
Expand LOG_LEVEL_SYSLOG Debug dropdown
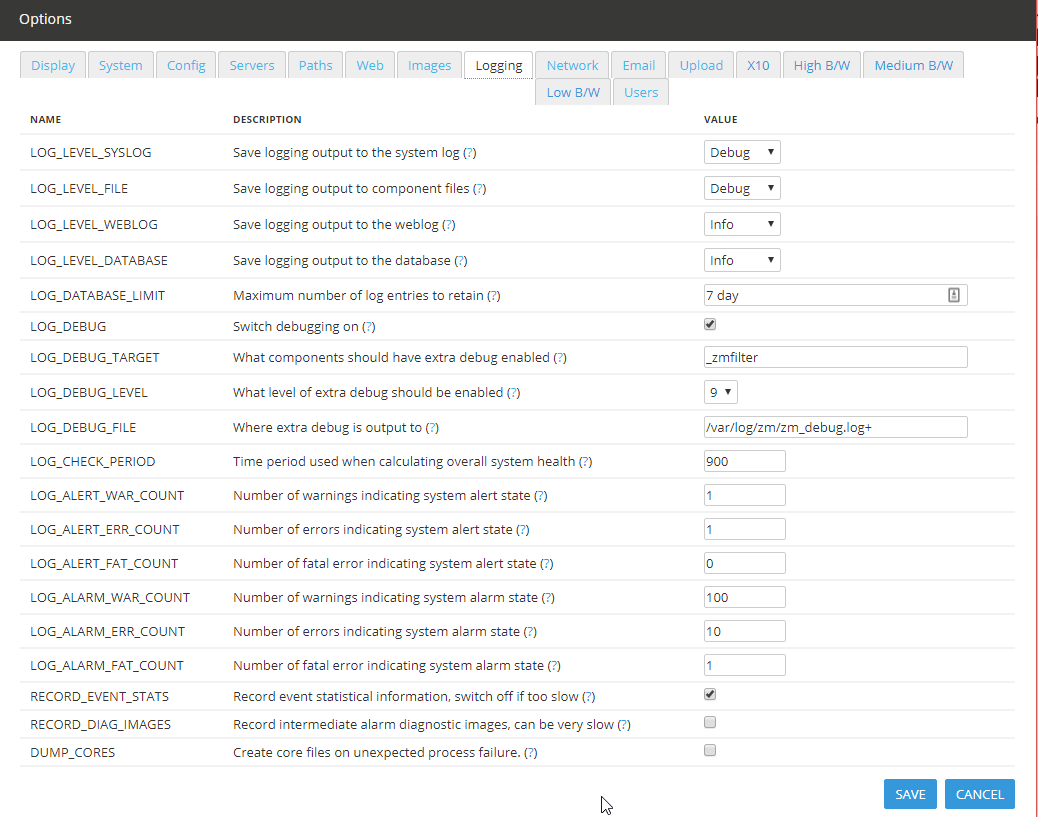point(741,152)
